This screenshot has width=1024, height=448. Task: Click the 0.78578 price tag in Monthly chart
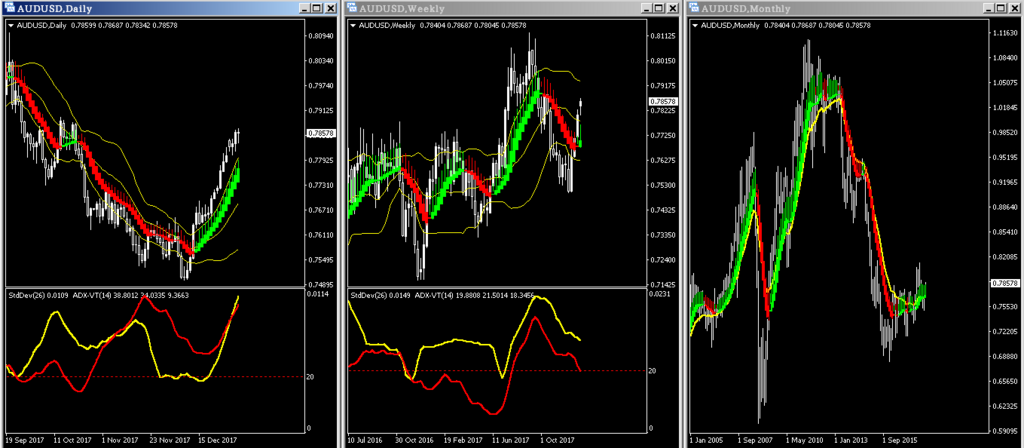point(1004,283)
